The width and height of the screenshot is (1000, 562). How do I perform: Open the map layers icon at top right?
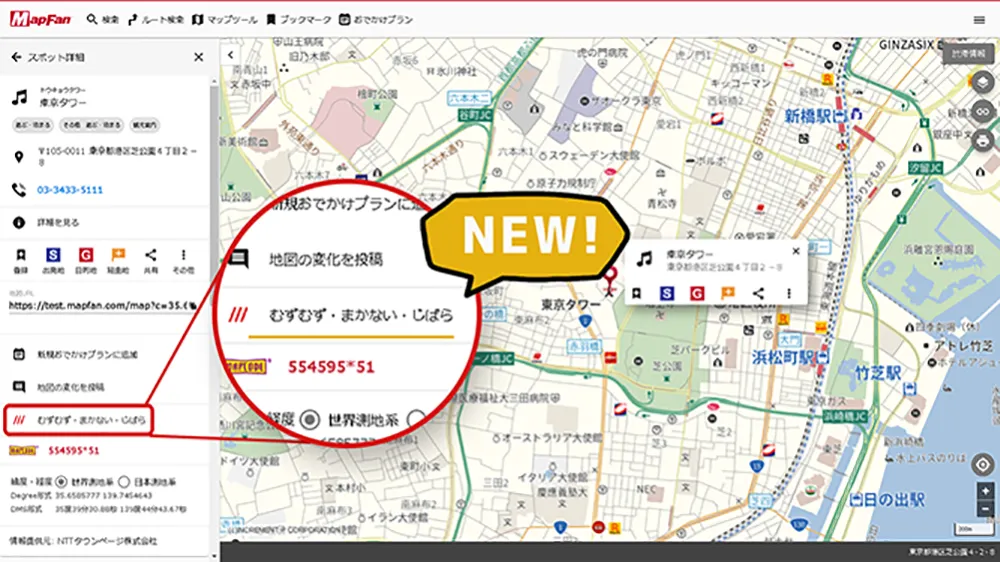click(982, 82)
